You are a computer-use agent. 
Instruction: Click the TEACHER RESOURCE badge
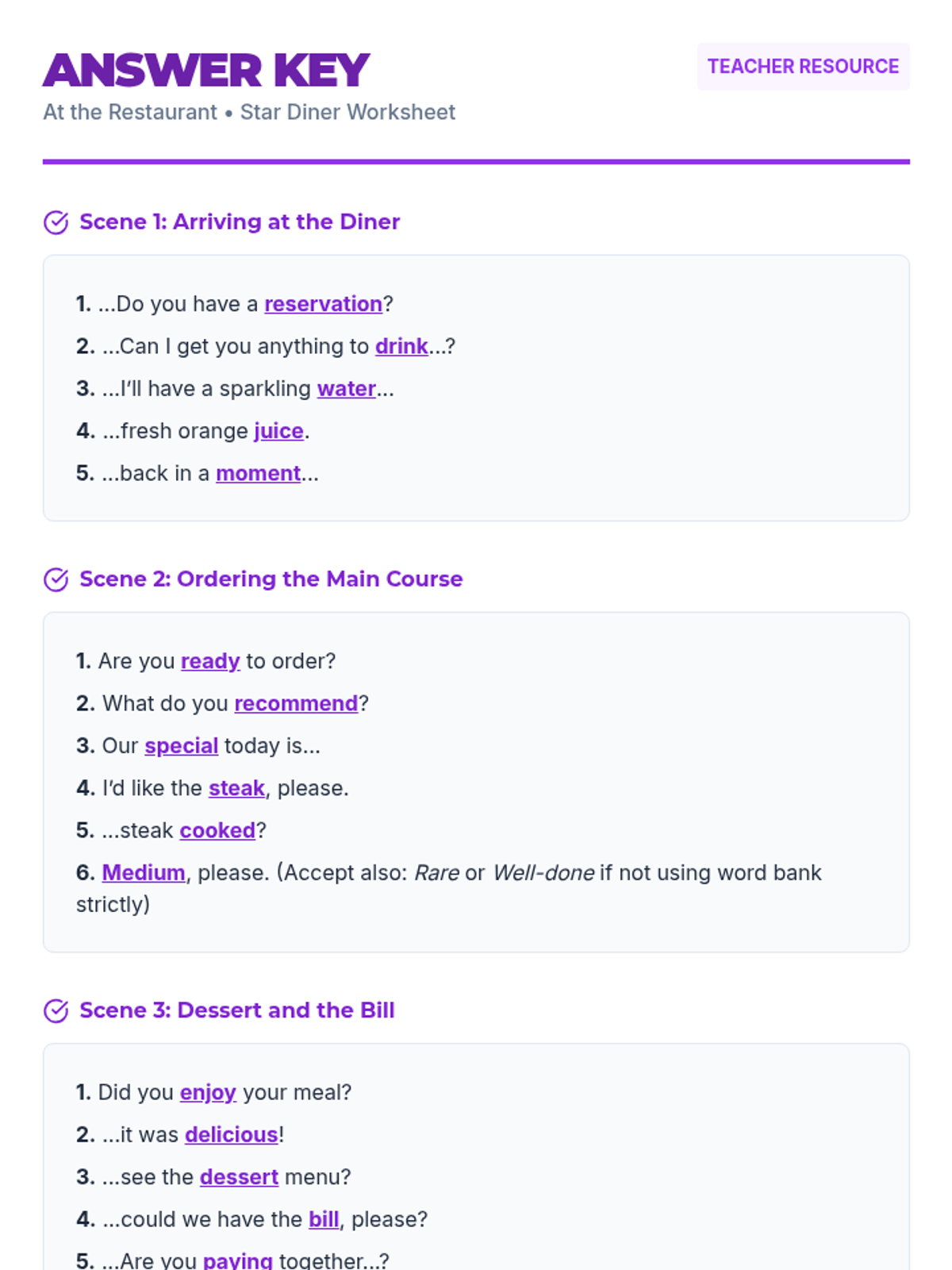[803, 67]
